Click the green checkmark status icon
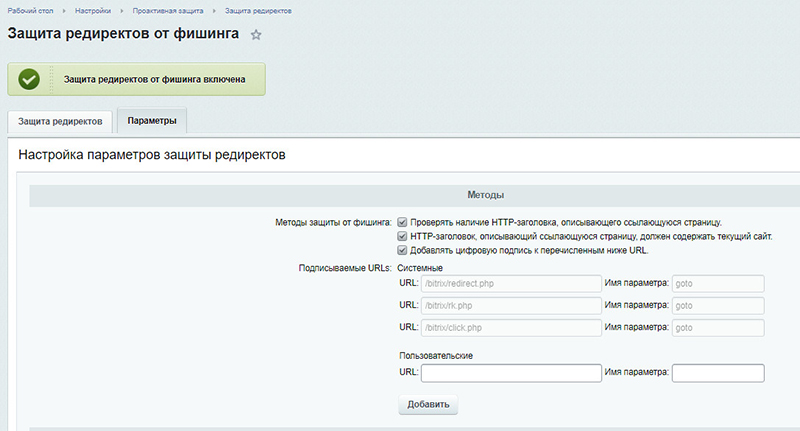 (29, 79)
